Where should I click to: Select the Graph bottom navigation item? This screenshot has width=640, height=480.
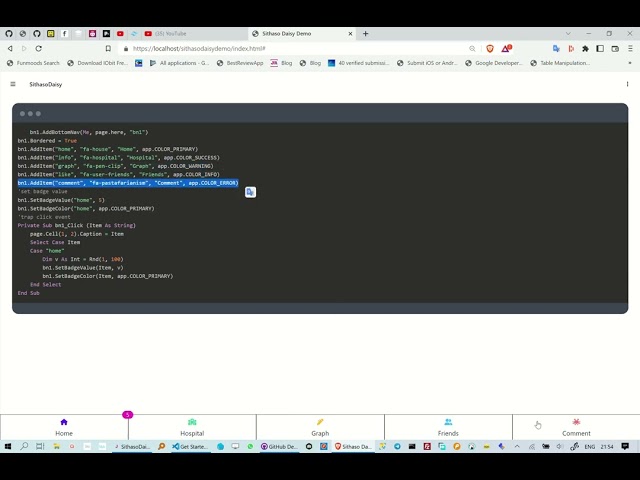coord(320,427)
